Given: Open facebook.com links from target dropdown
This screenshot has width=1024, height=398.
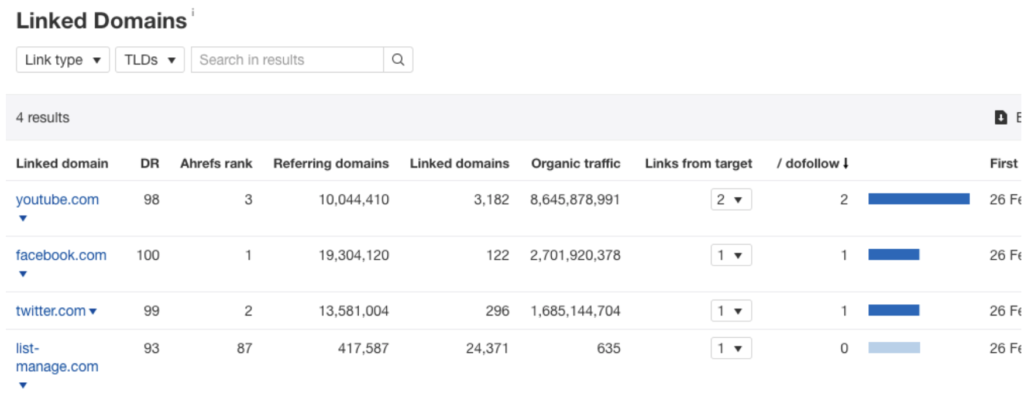Looking at the screenshot, I should (x=731, y=255).
